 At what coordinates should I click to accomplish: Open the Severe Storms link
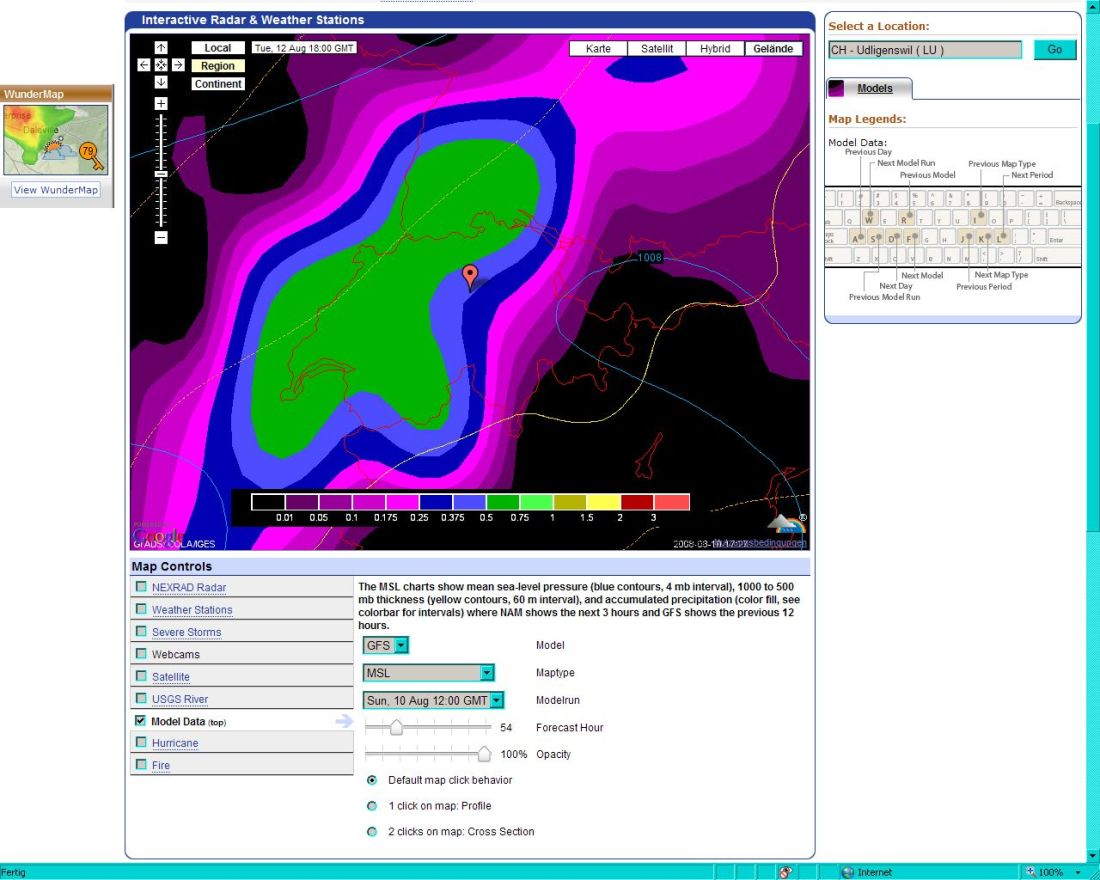click(186, 632)
